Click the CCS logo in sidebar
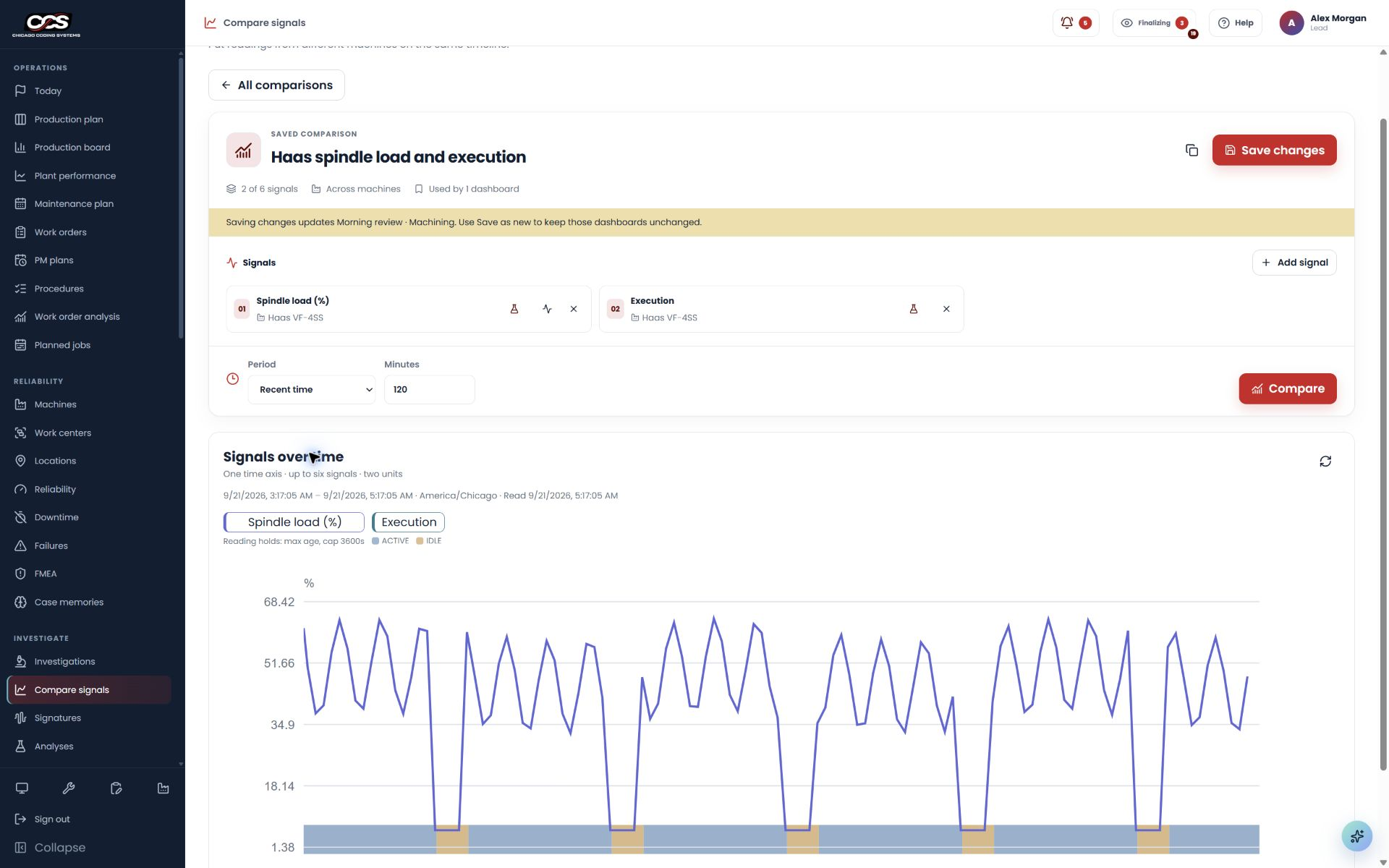 (46, 24)
